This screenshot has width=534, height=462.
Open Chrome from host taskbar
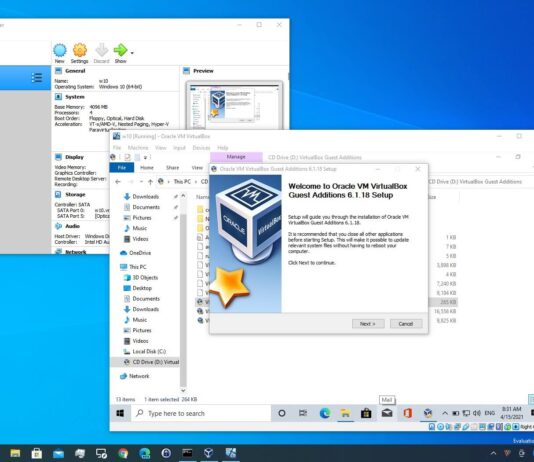(x=123, y=453)
